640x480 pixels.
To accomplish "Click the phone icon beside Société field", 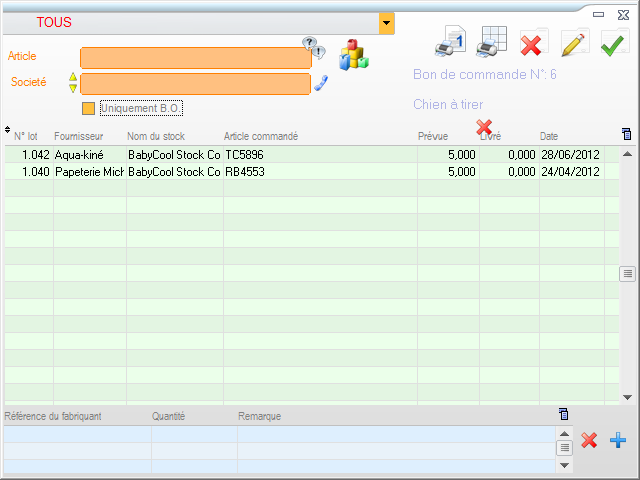I will pos(321,83).
